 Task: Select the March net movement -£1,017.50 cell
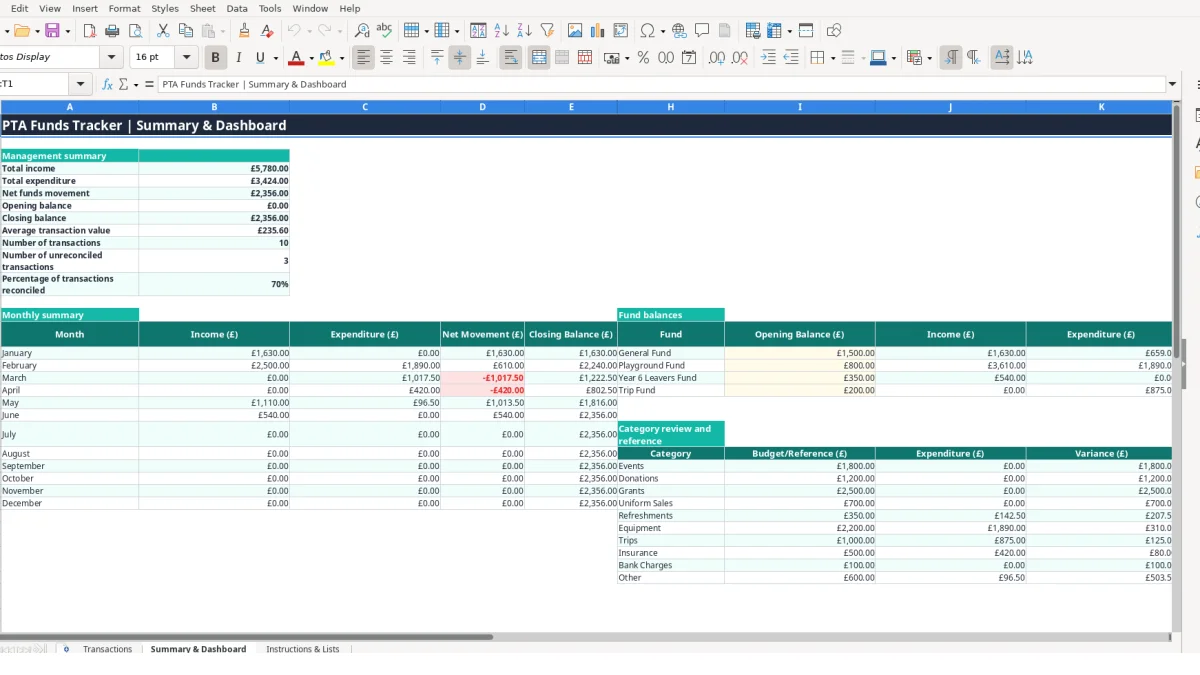(x=482, y=378)
